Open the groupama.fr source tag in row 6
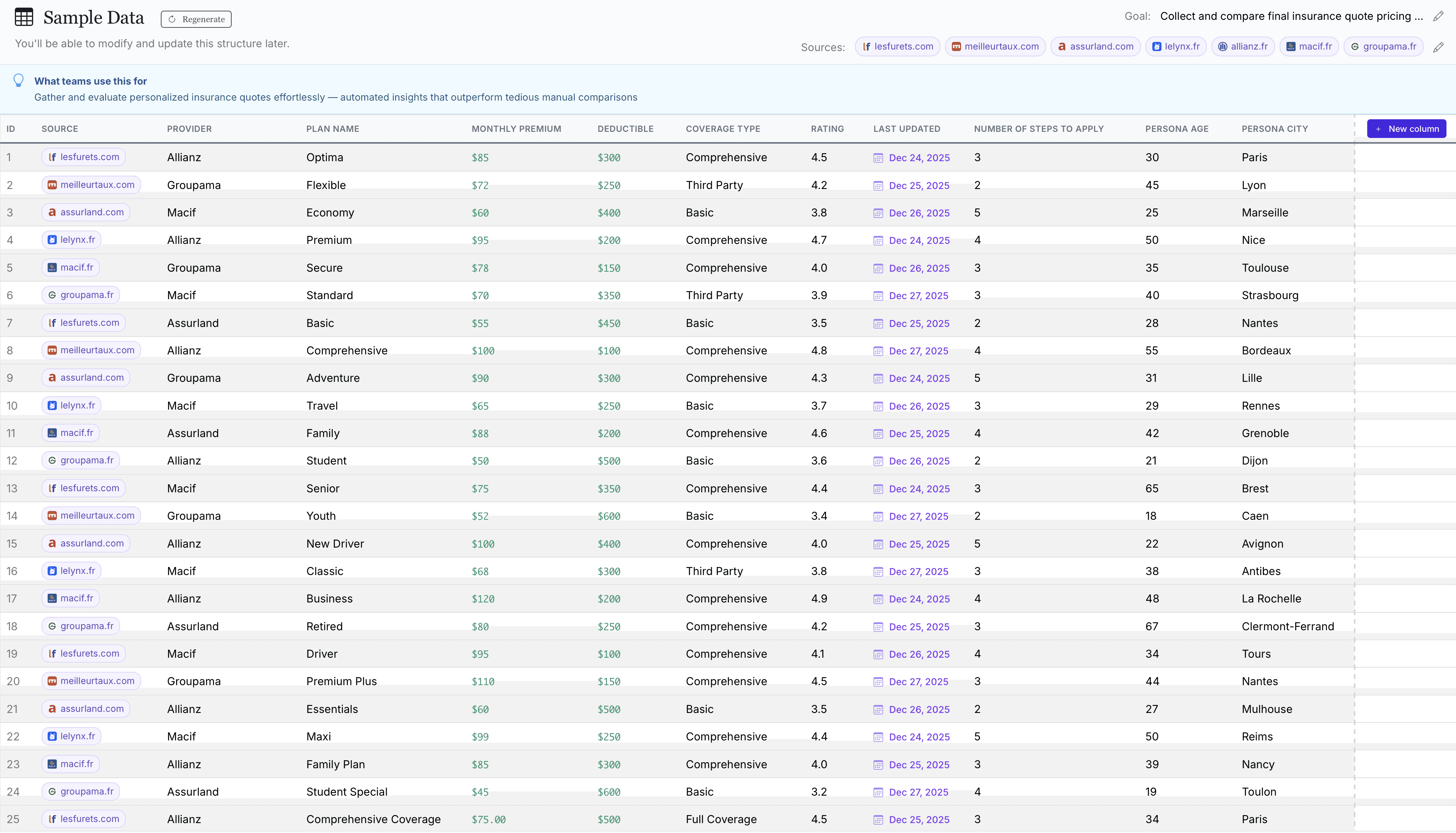Image resolution: width=1456 pixels, height=833 pixels. (x=81, y=295)
